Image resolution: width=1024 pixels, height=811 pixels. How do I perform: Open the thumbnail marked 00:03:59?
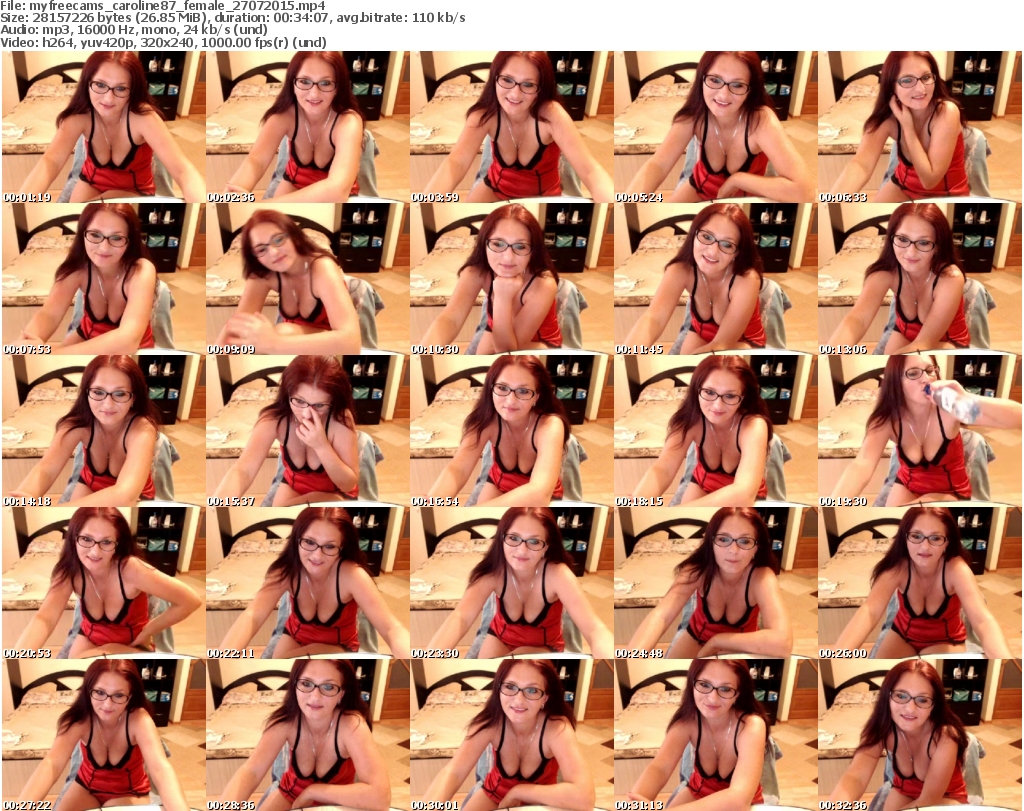click(511, 127)
